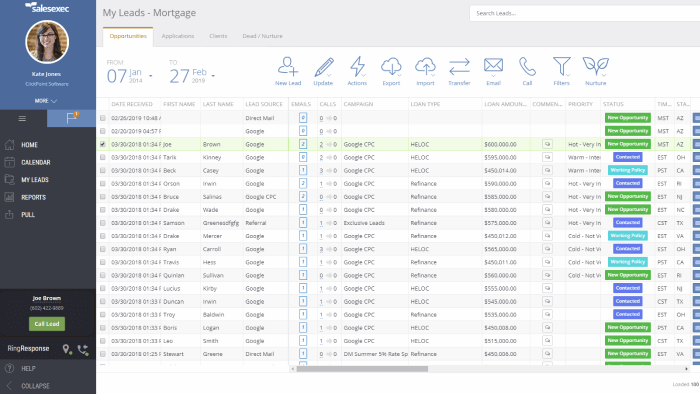Switch to the Dead / Nurture tab
The image size is (700, 394).
pos(262,36)
